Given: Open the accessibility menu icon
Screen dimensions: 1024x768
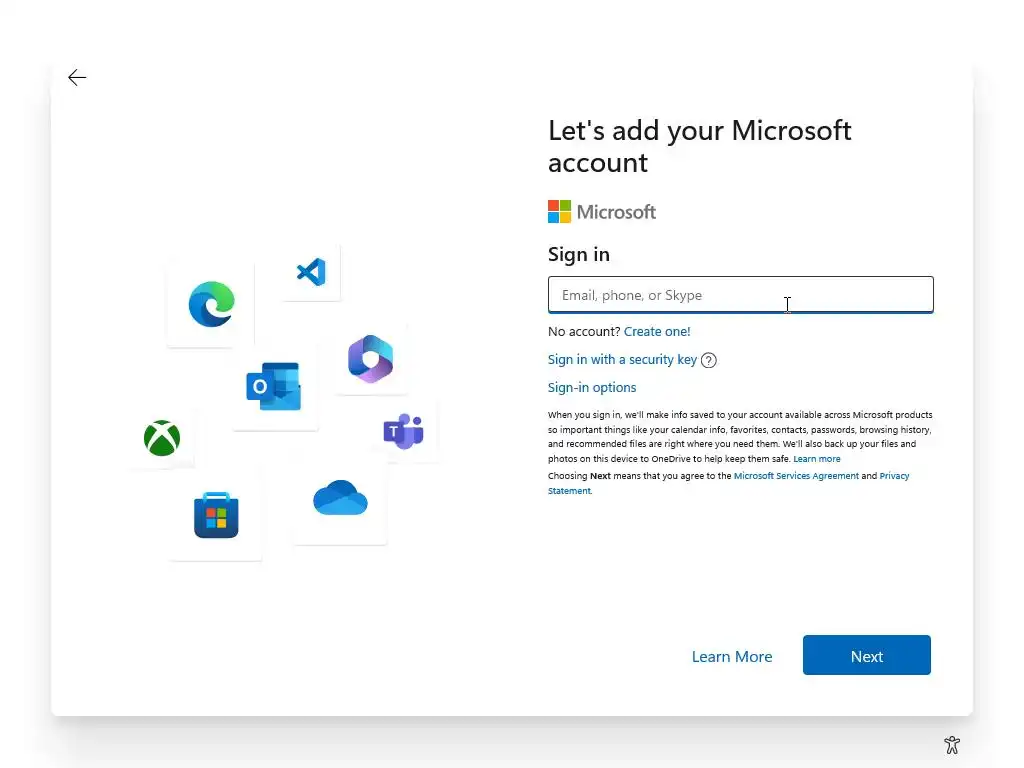Looking at the screenshot, I should click(952, 744).
